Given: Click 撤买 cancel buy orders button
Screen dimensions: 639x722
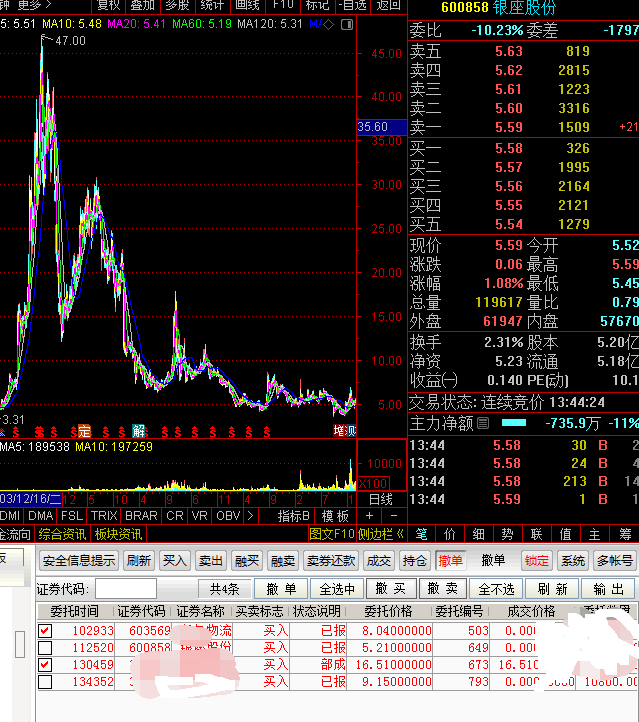Looking at the screenshot, I should tap(390, 589).
